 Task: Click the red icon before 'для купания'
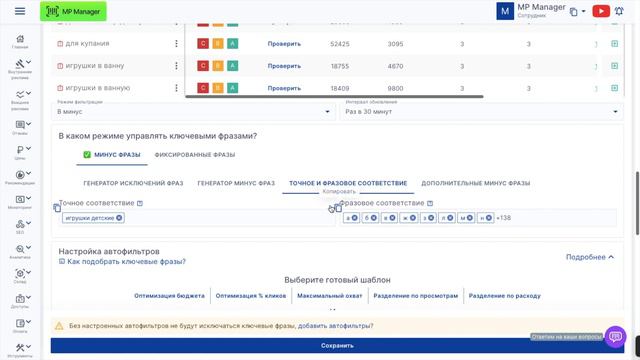pyautogui.click(x=60, y=44)
